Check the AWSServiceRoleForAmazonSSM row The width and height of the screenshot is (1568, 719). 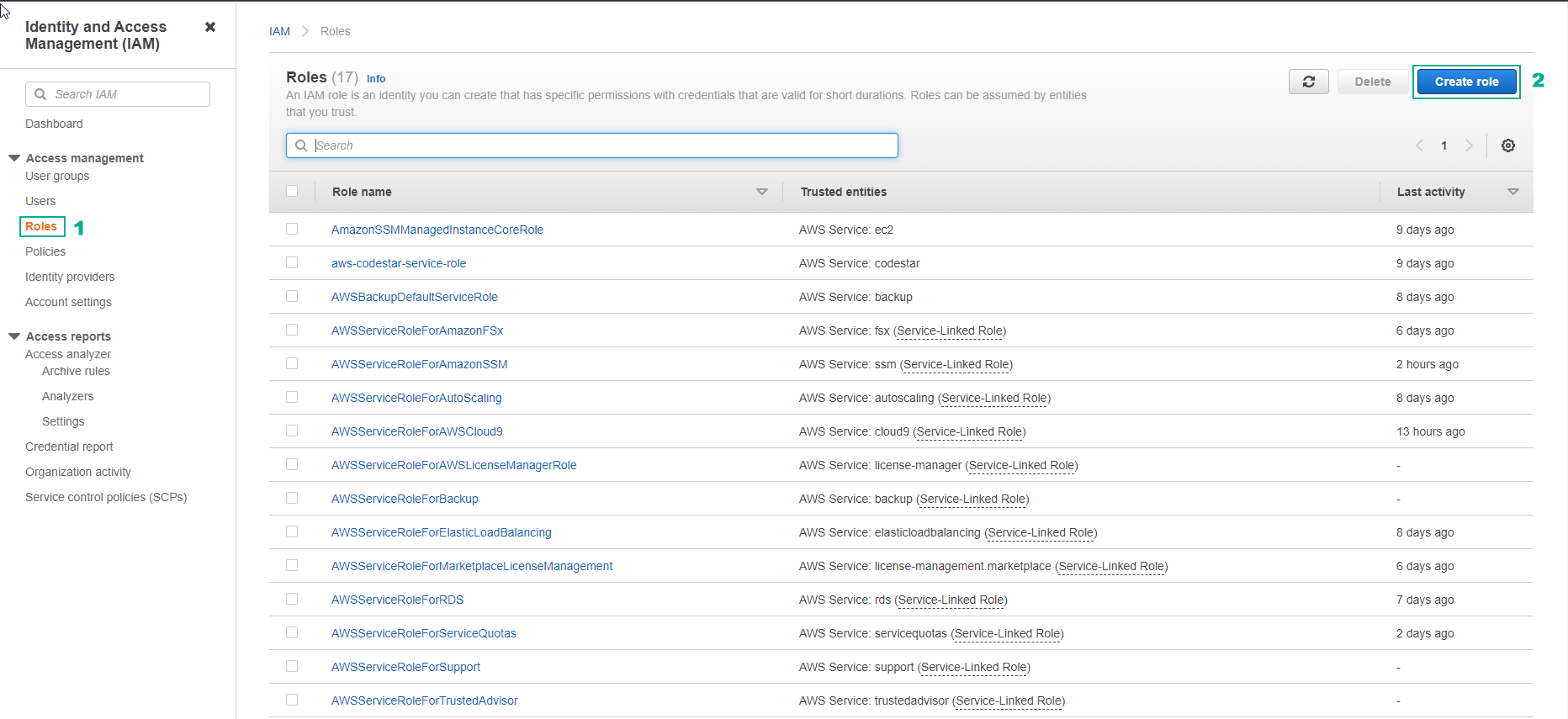pos(292,363)
